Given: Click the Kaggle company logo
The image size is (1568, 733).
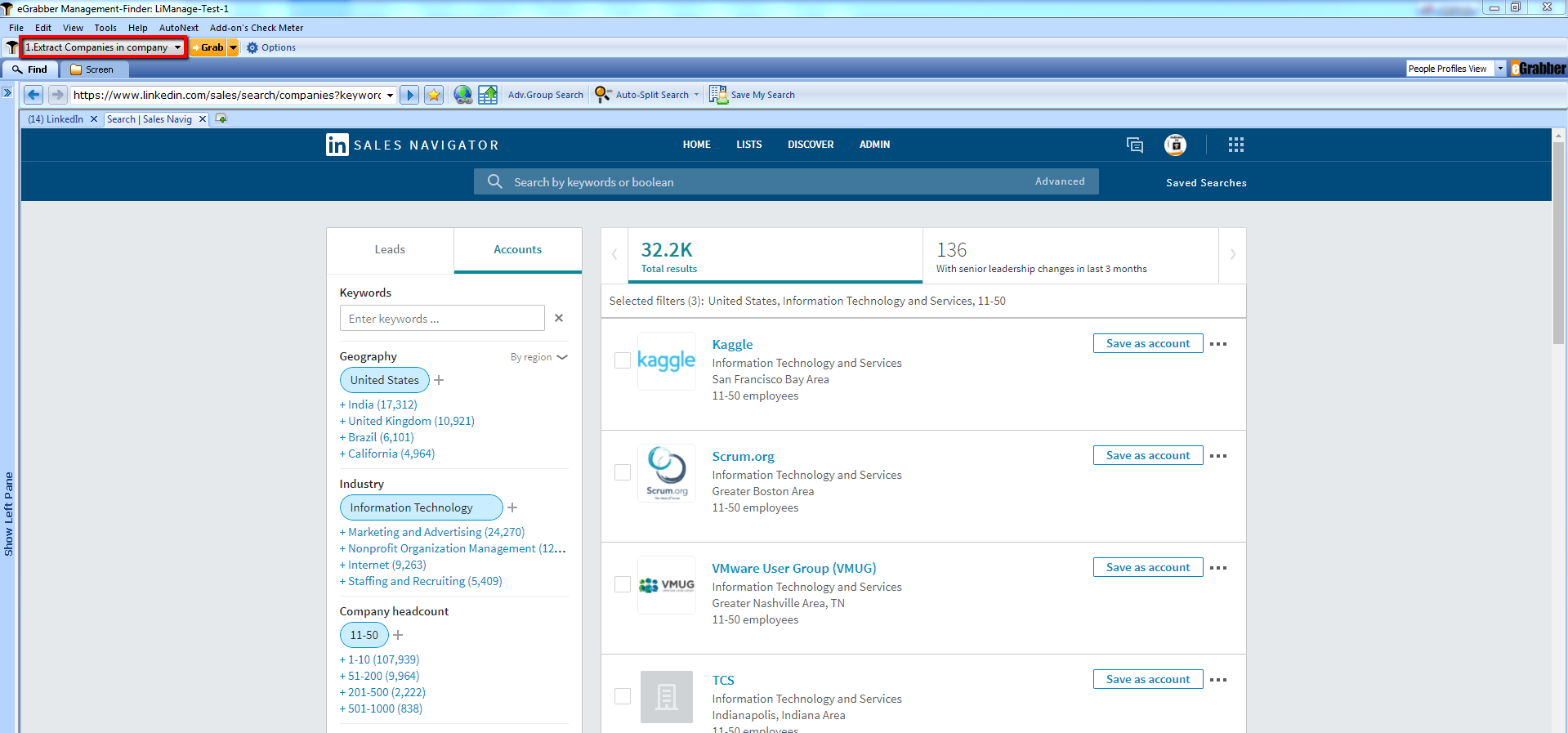Looking at the screenshot, I should pyautogui.click(x=667, y=360).
